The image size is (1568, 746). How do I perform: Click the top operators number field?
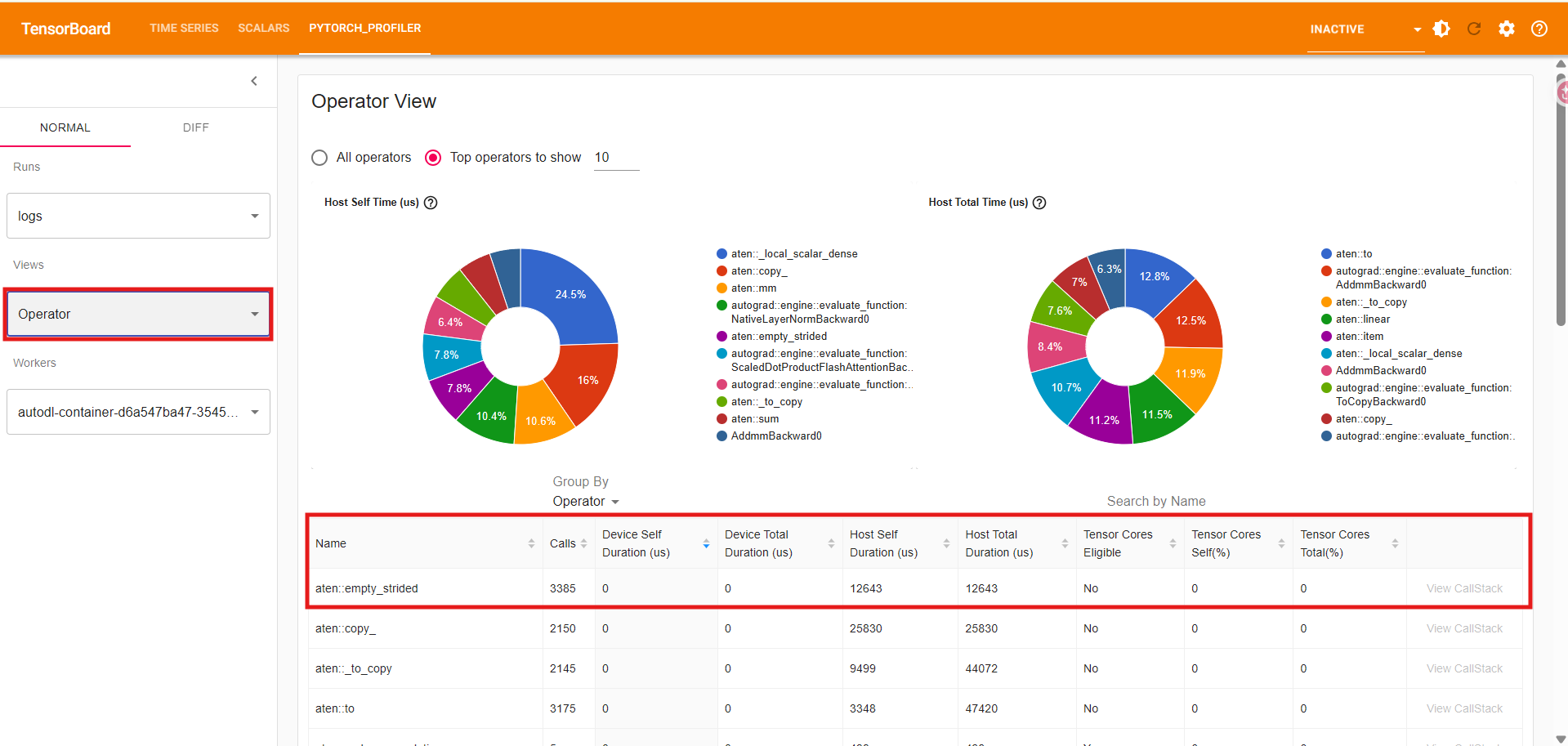click(616, 158)
